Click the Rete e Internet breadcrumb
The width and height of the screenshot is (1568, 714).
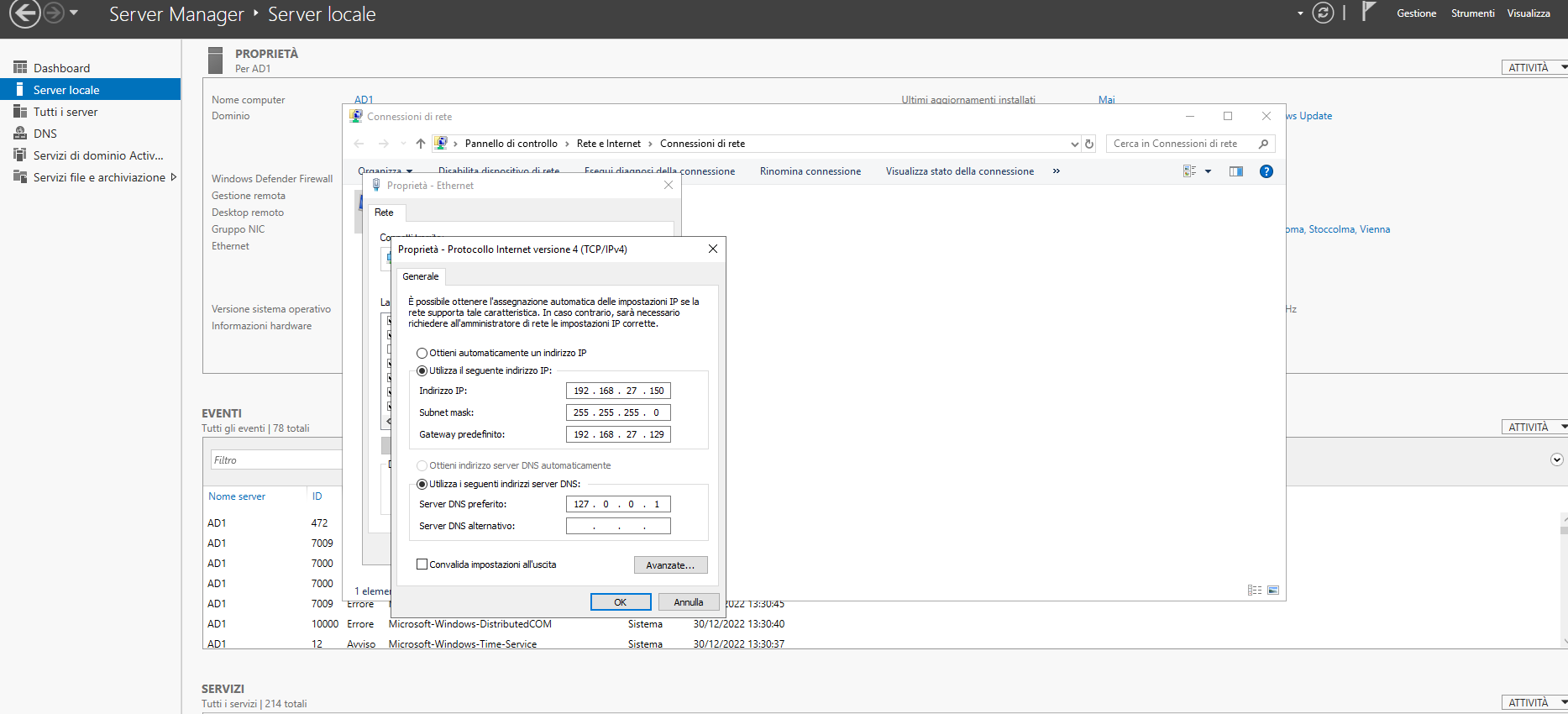click(609, 144)
